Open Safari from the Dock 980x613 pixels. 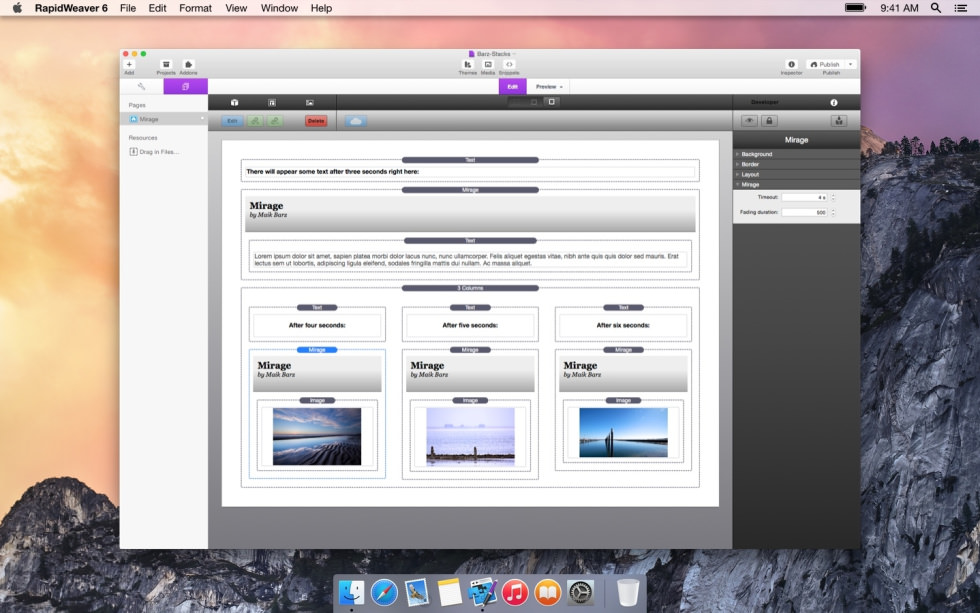[x=384, y=592]
